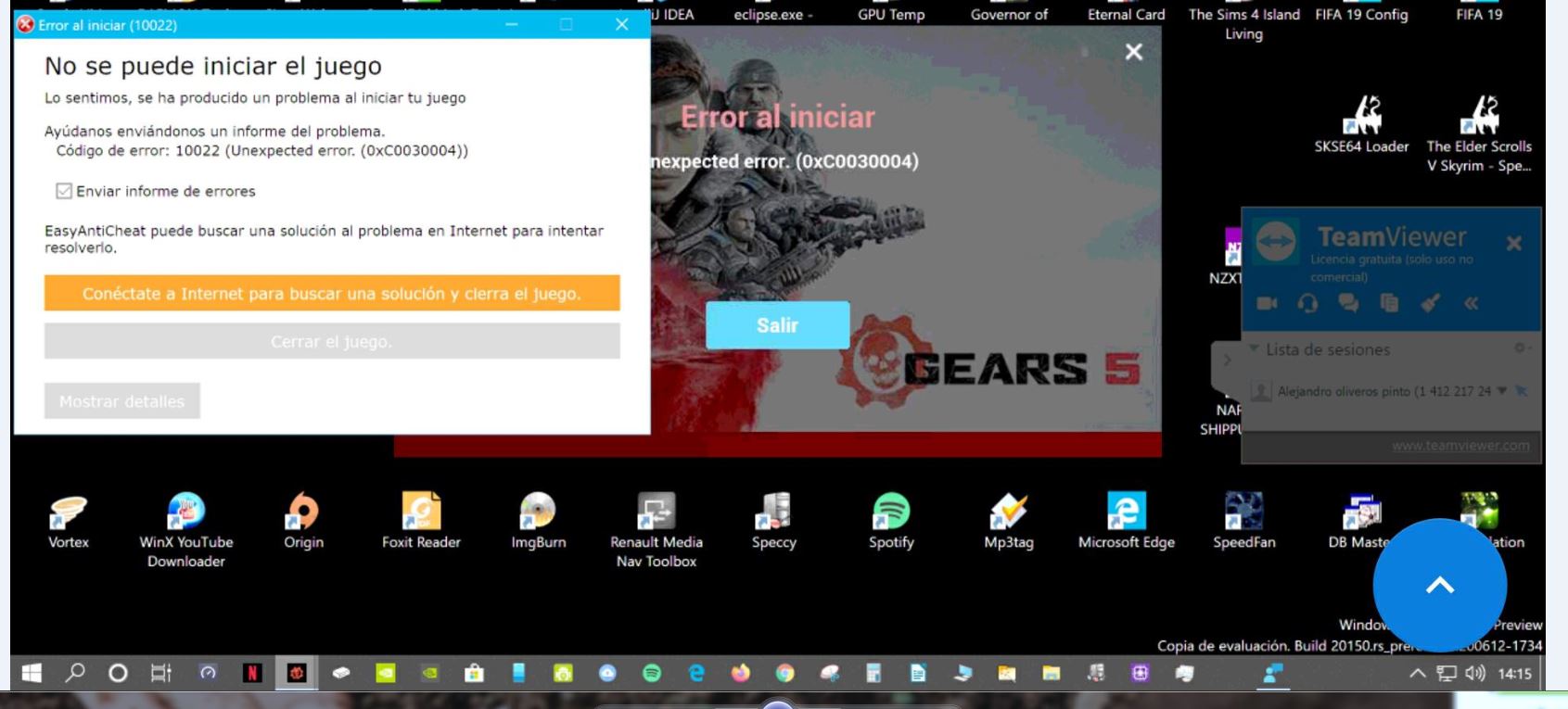Open the TeamViewer session list gear menu
Screen dimensions: 1568x709
(x=1520, y=348)
